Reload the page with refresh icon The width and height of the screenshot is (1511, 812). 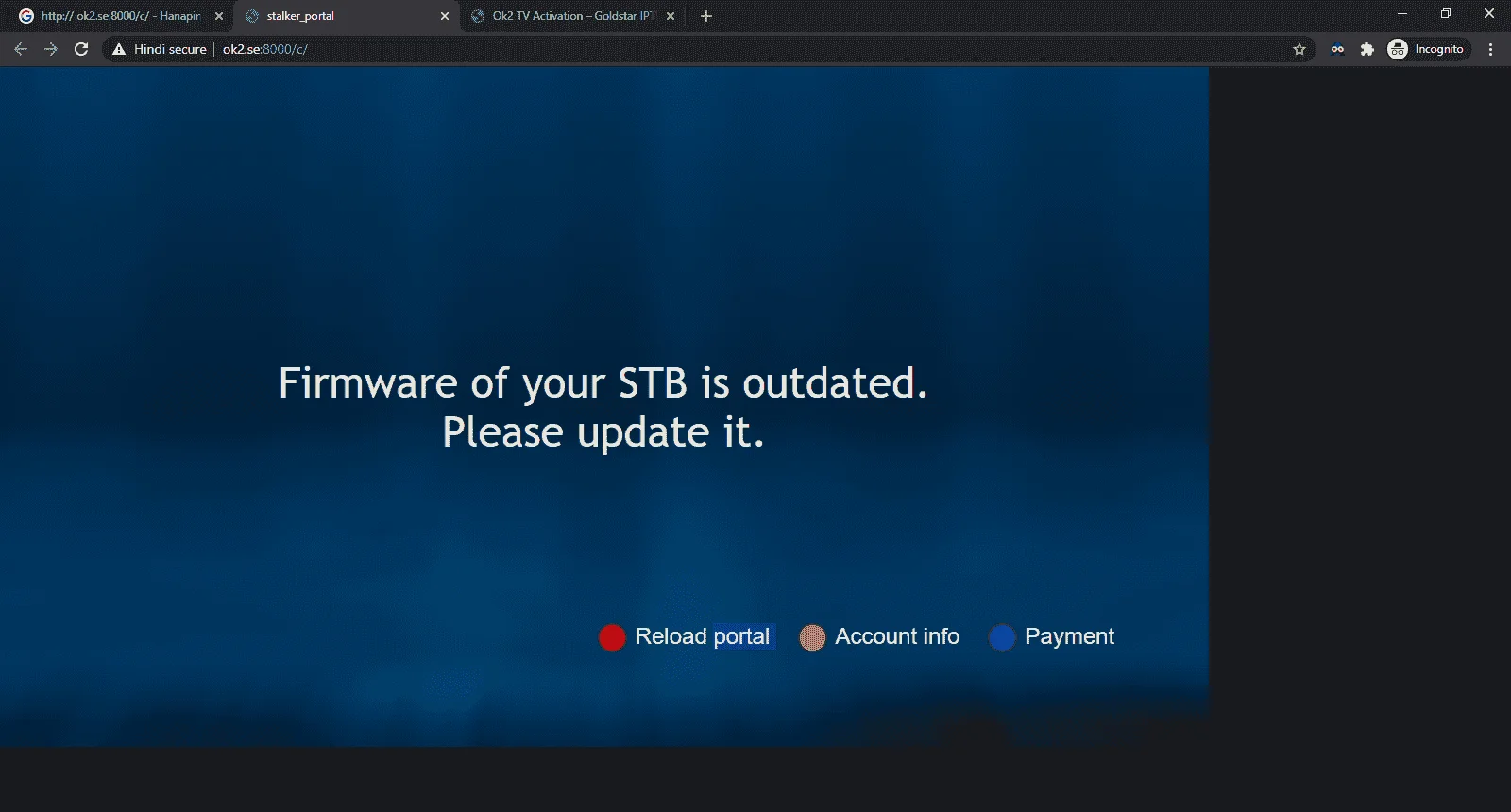pyautogui.click(x=81, y=49)
